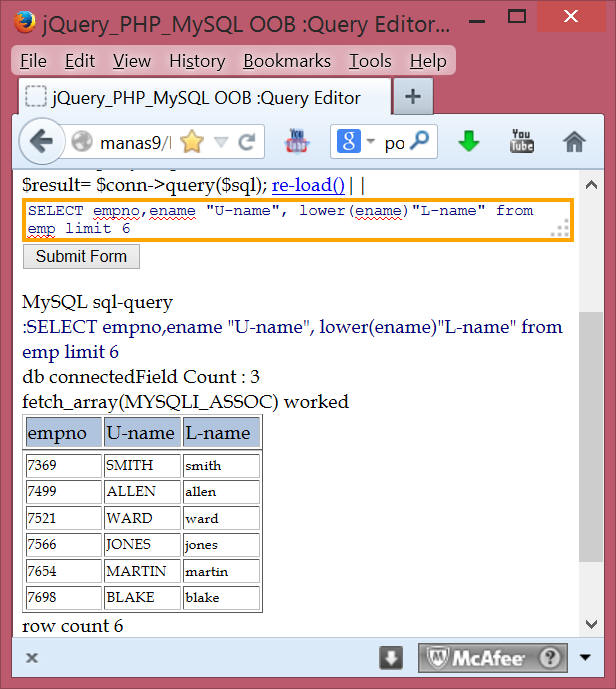Click the scrollbar up arrow
The width and height of the screenshot is (616, 689).
tap(591, 185)
